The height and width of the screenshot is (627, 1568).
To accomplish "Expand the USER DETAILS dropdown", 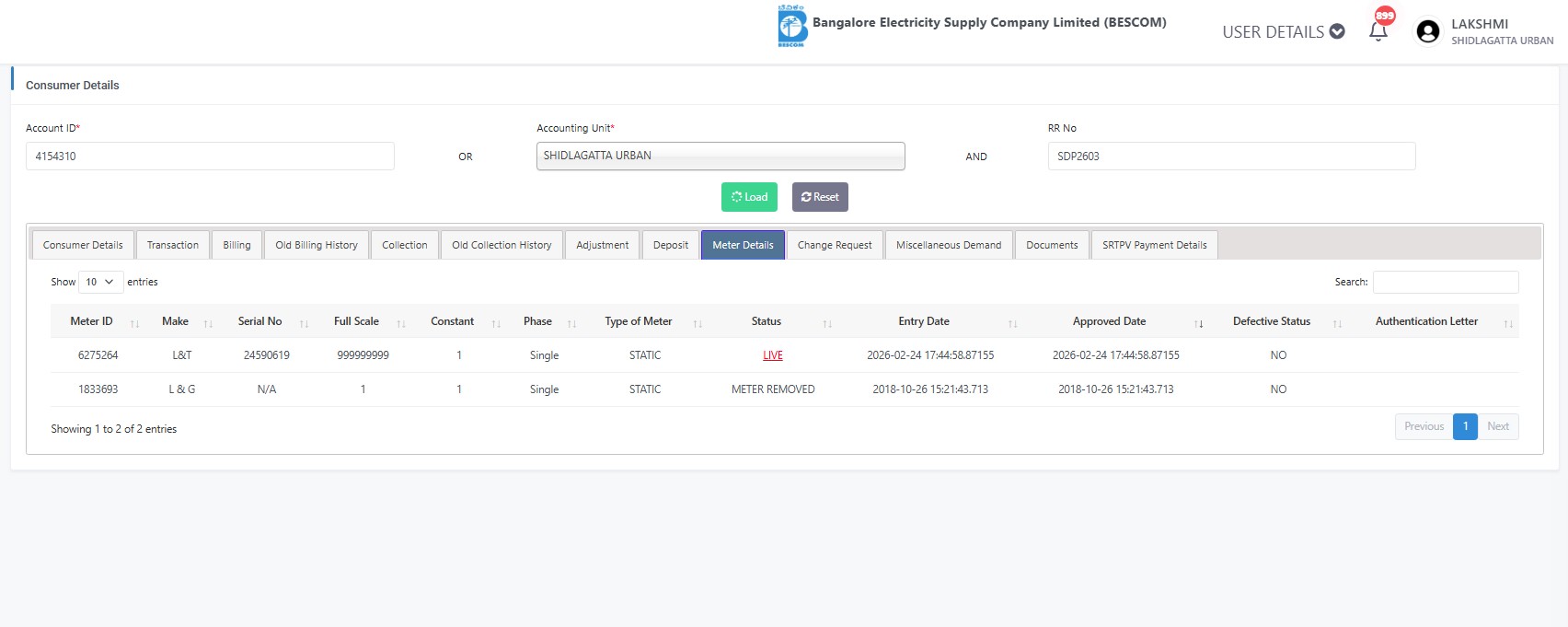I will click(x=1283, y=32).
